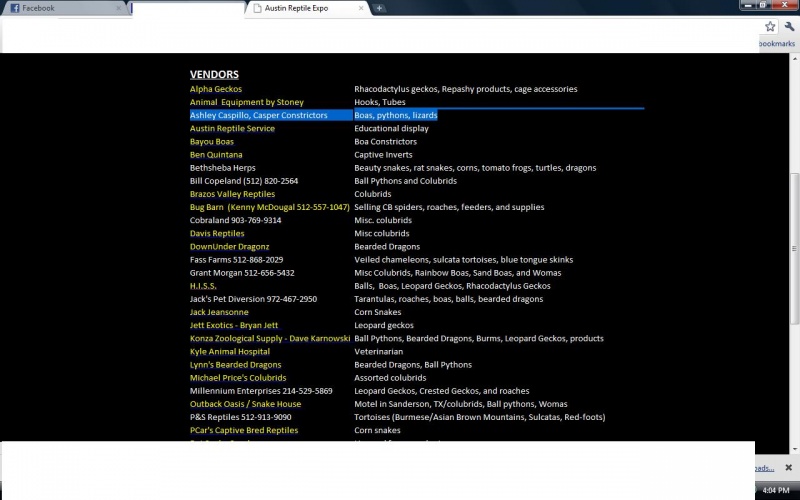Open a new tab with the plus button
This screenshot has width=800, height=500.
click(x=379, y=8)
